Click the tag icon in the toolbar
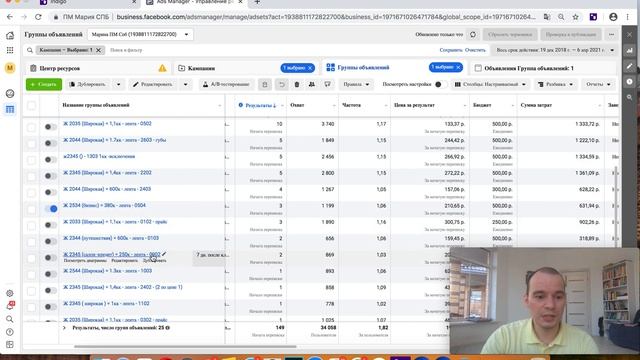Image resolution: width=640 pixels, height=360 pixels. pyautogui.click(x=327, y=84)
